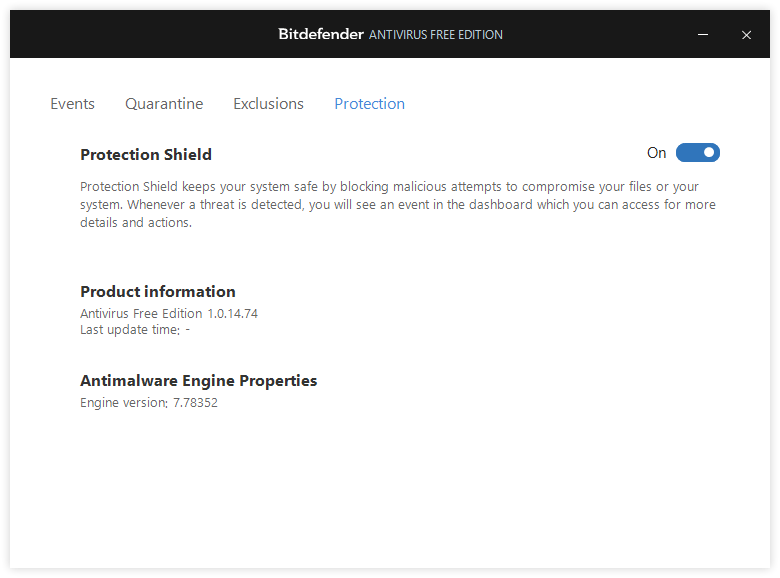
Task: Switch to the Quarantine tab
Action: tap(164, 104)
